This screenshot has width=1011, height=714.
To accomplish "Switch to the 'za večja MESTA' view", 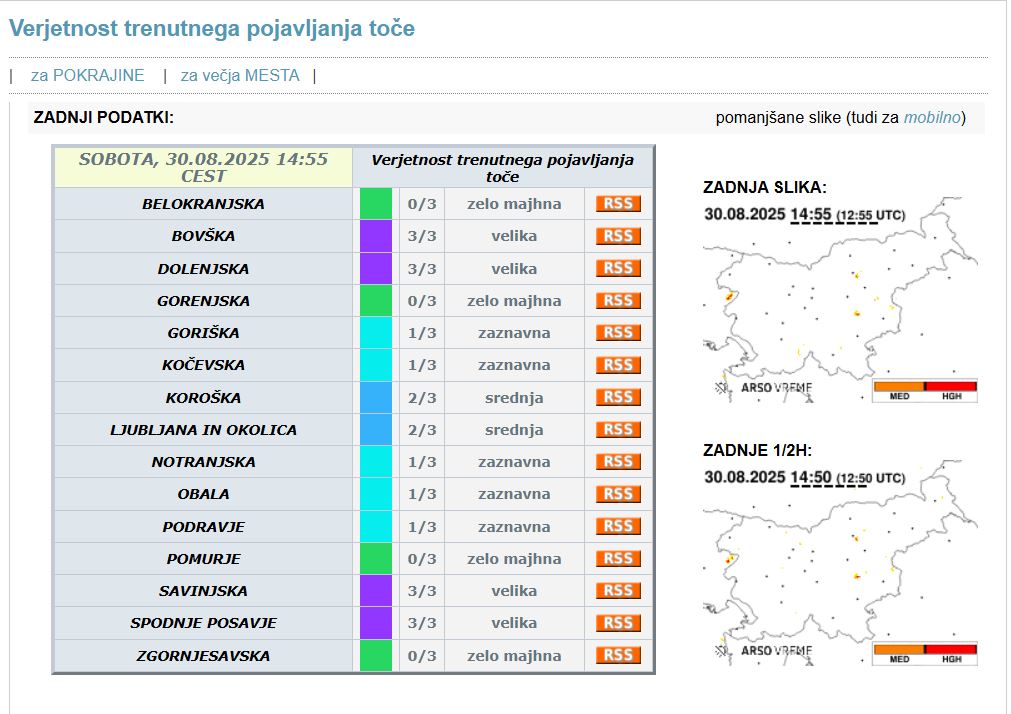I will click(240, 75).
